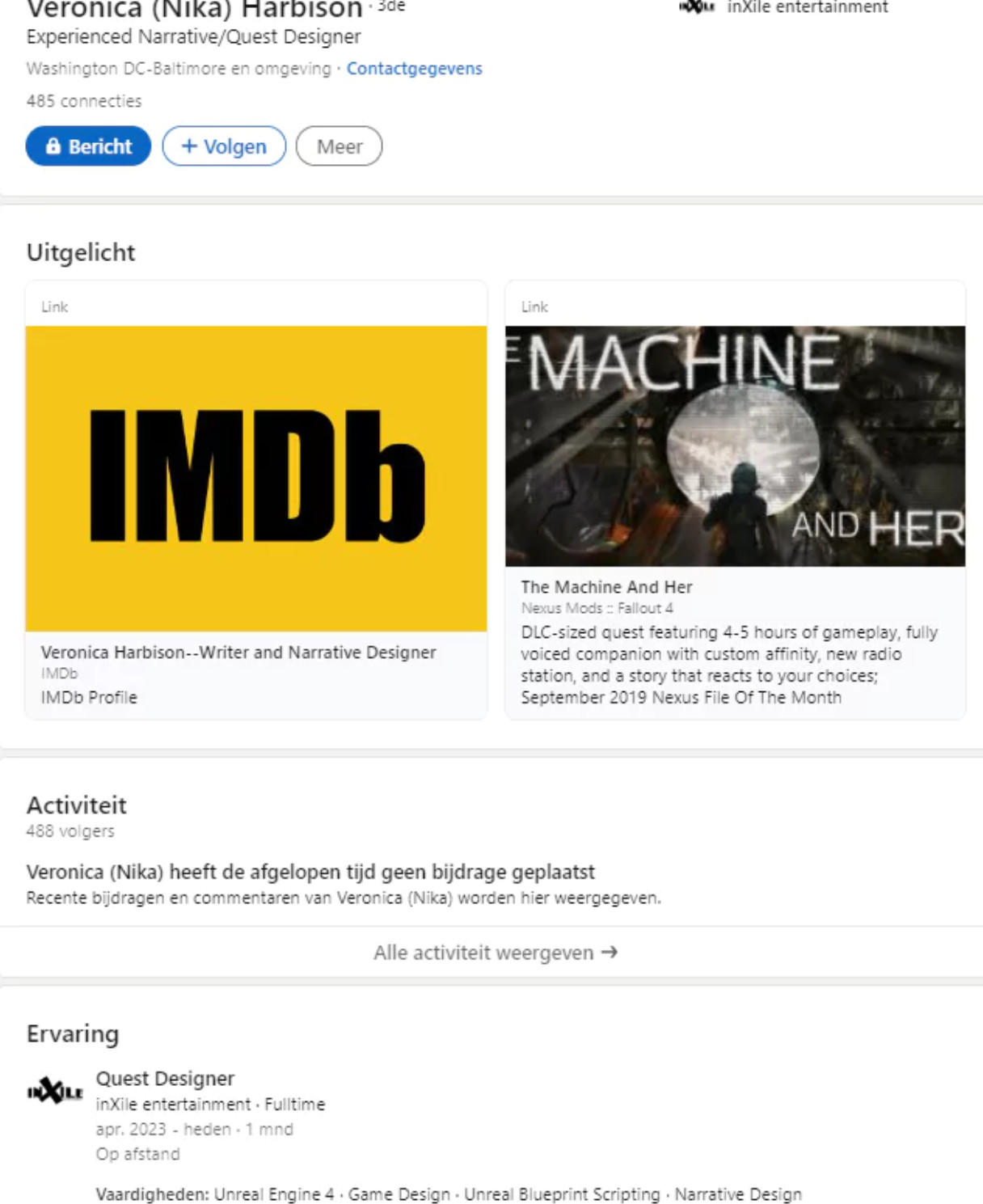The height and width of the screenshot is (1204, 983).
Task: Click the Ervaring section heading
Action: [x=73, y=1033]
